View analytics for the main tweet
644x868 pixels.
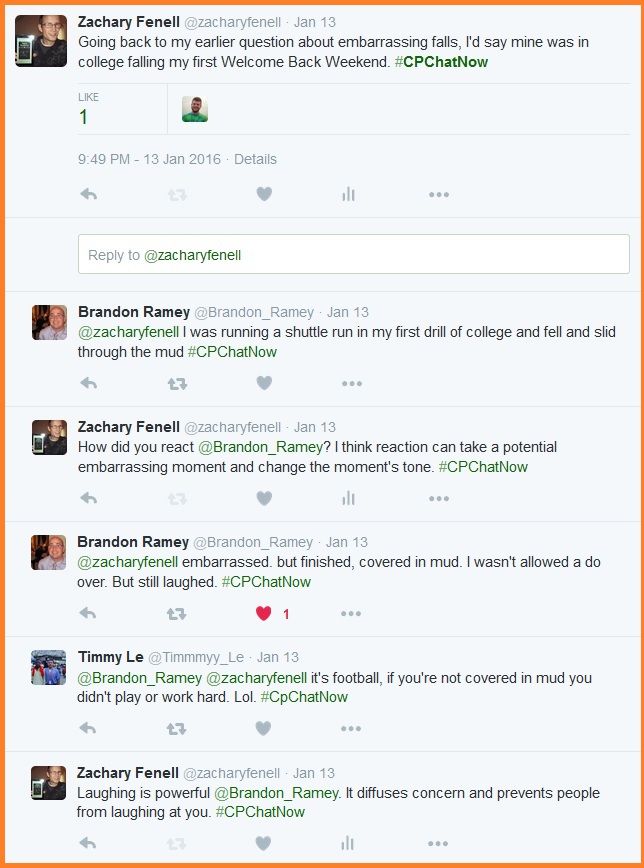tap(348, 194)
